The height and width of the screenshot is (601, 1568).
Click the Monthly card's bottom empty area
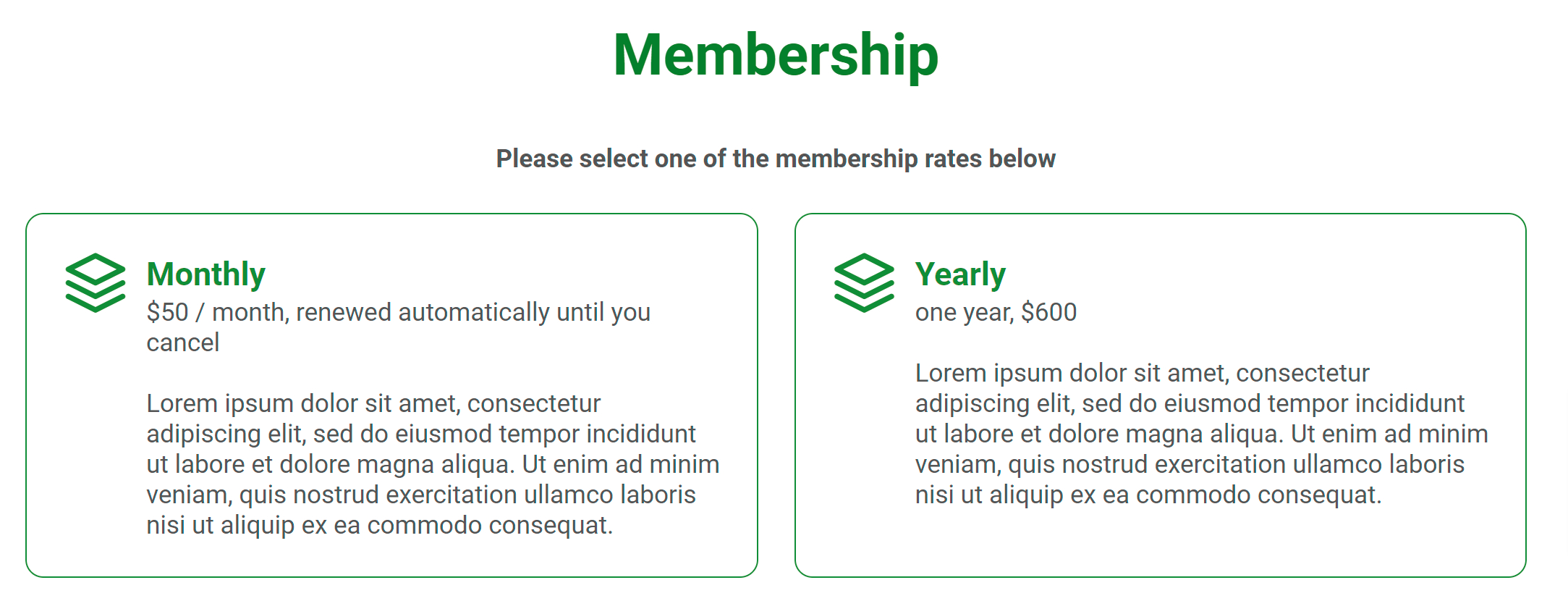391,558
